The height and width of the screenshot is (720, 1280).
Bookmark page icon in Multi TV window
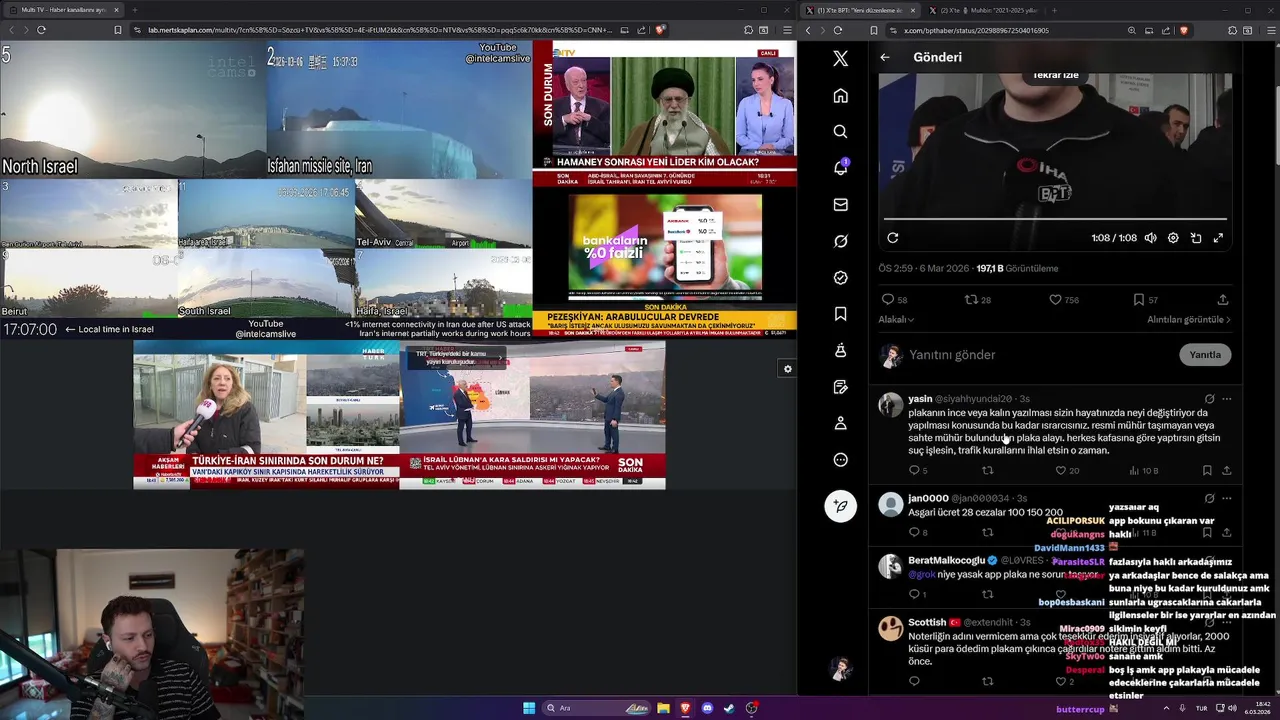[x=117, y=30]
